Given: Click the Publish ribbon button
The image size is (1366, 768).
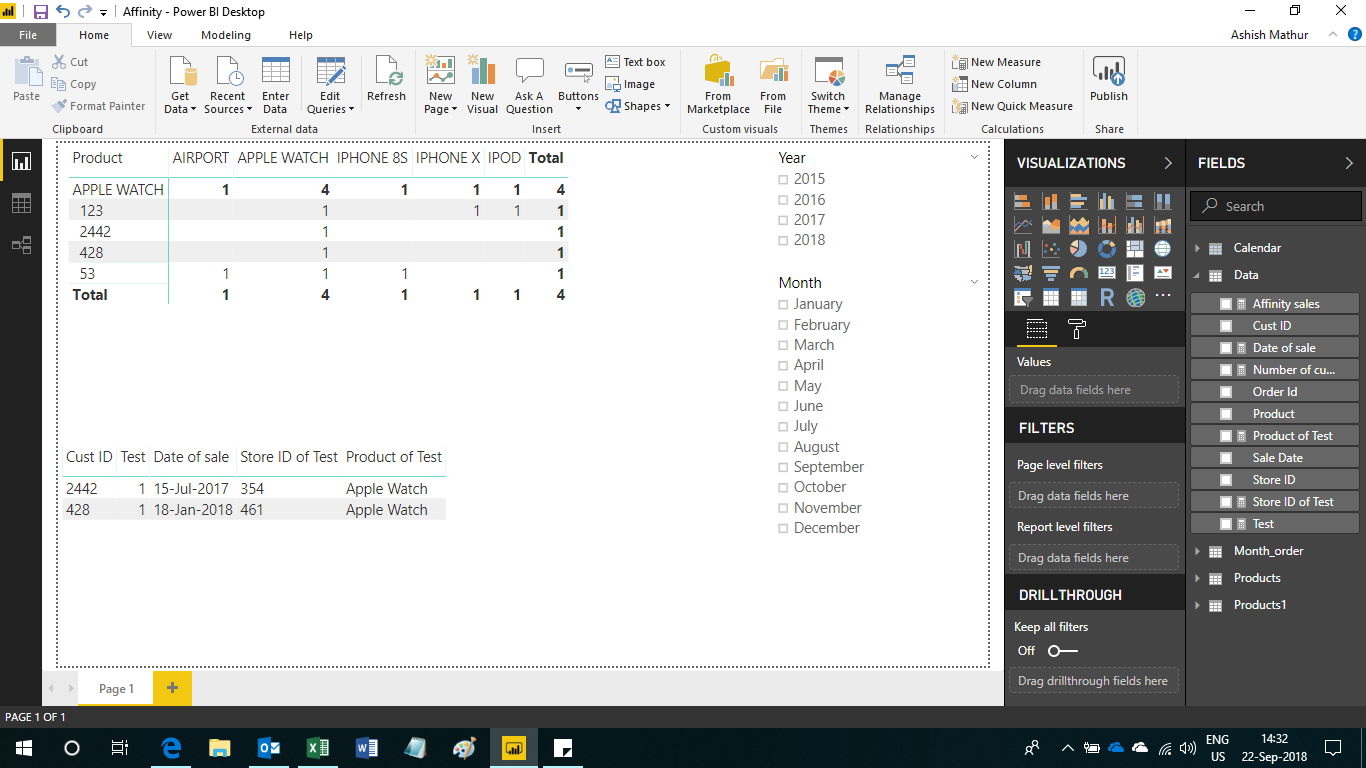Looking at the screenshot, I should click(x=1109, y=80).
